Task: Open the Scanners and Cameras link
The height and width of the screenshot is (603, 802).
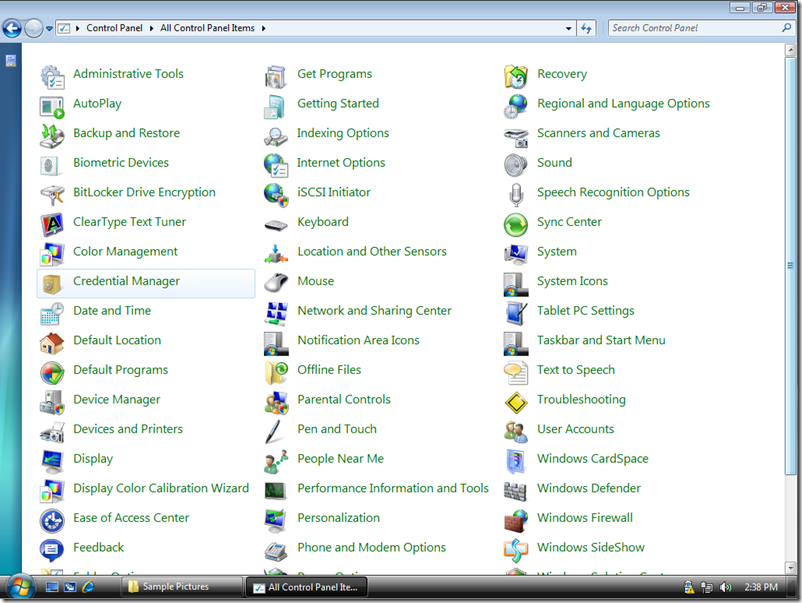Action: 598,133
